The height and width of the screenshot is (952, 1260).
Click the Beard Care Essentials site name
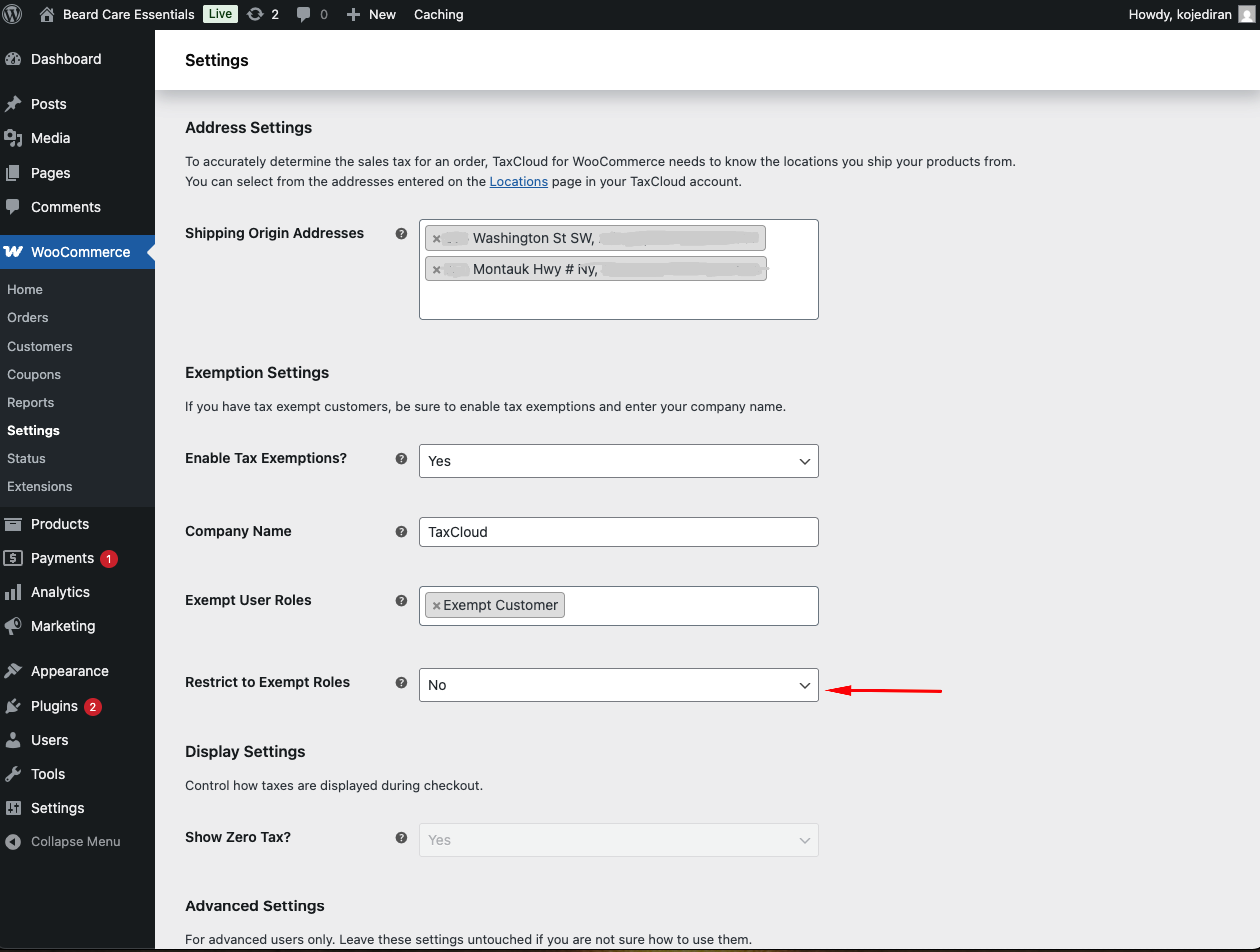click(129, 14)
